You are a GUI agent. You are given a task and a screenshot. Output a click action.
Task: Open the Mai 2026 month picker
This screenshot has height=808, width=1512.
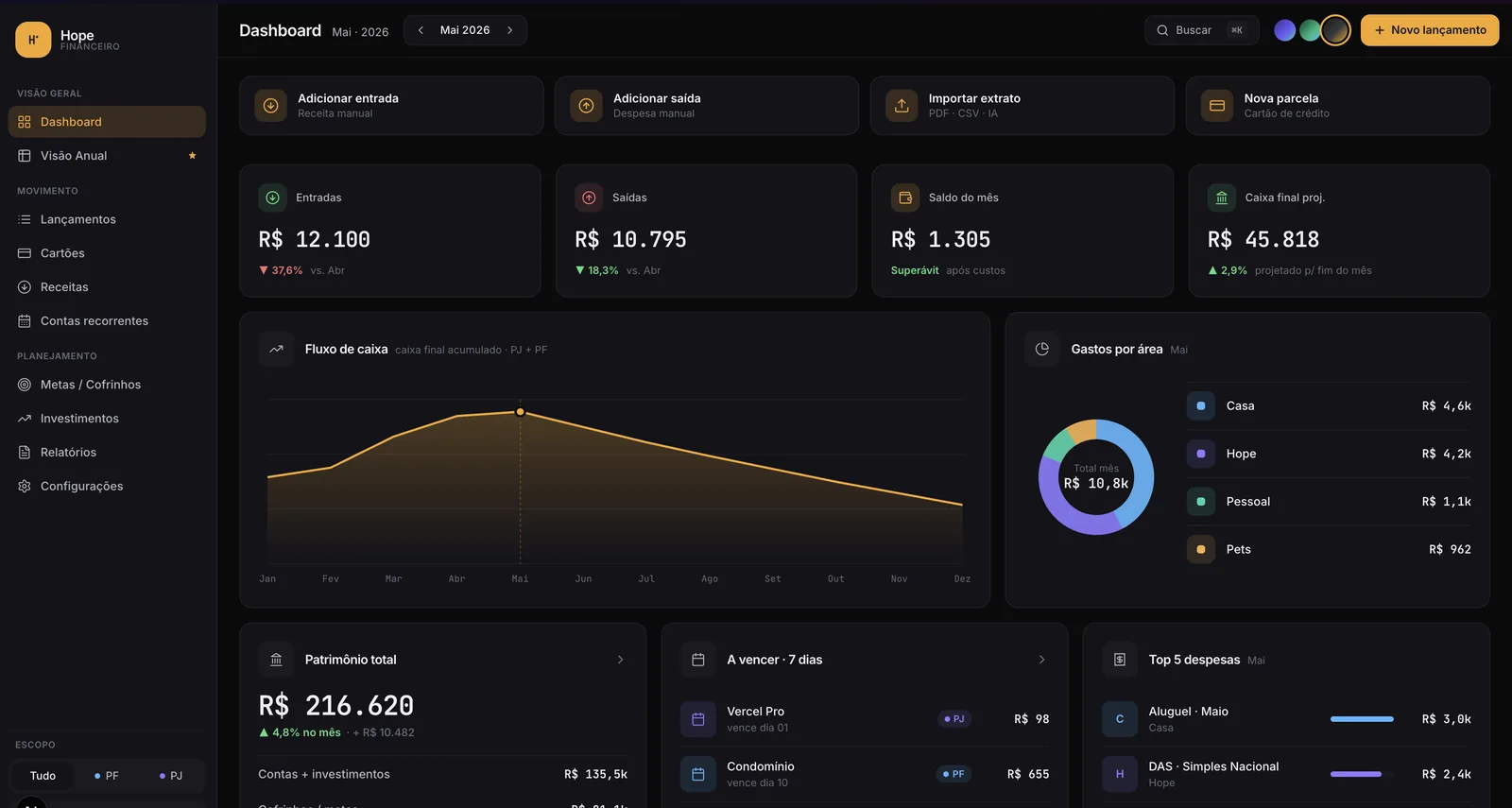[x=465, y=30]
